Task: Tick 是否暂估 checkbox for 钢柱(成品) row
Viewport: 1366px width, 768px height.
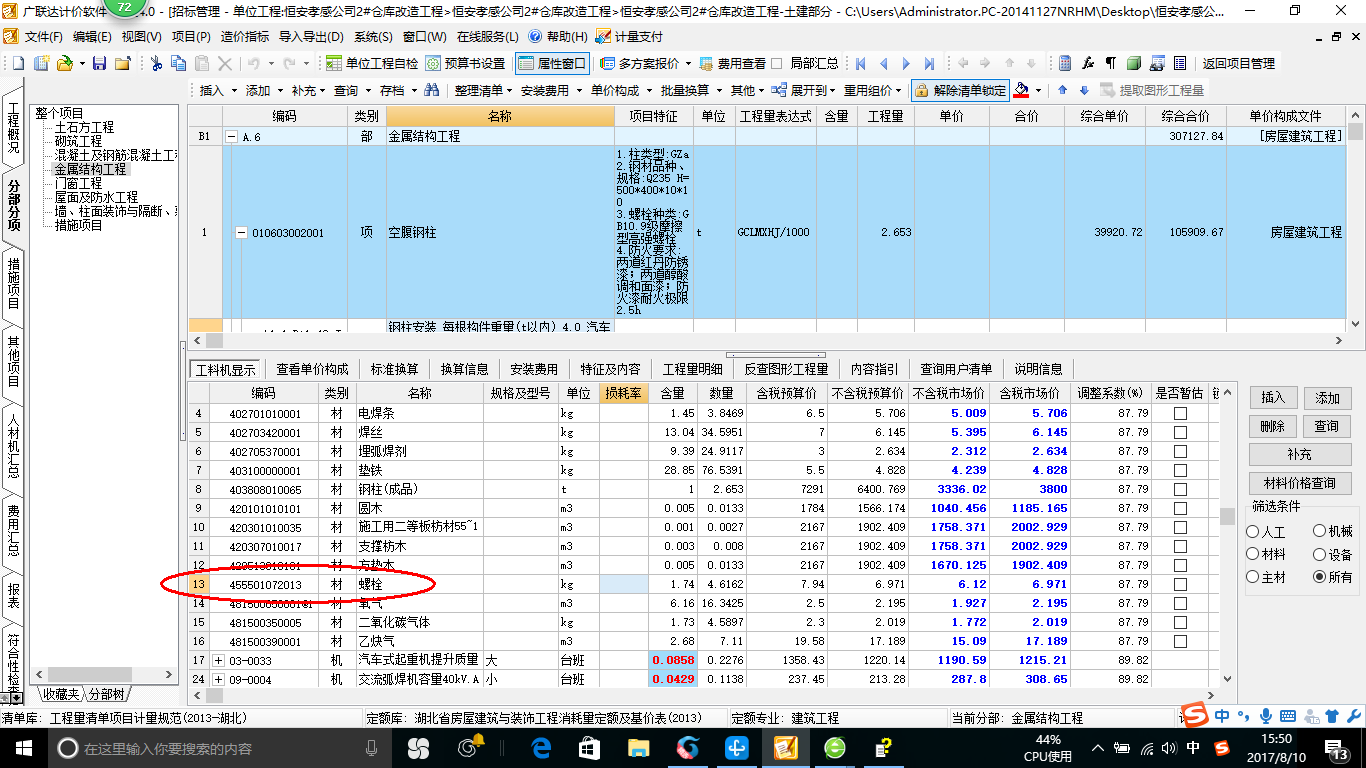Action: click(x=1180, y=489)
